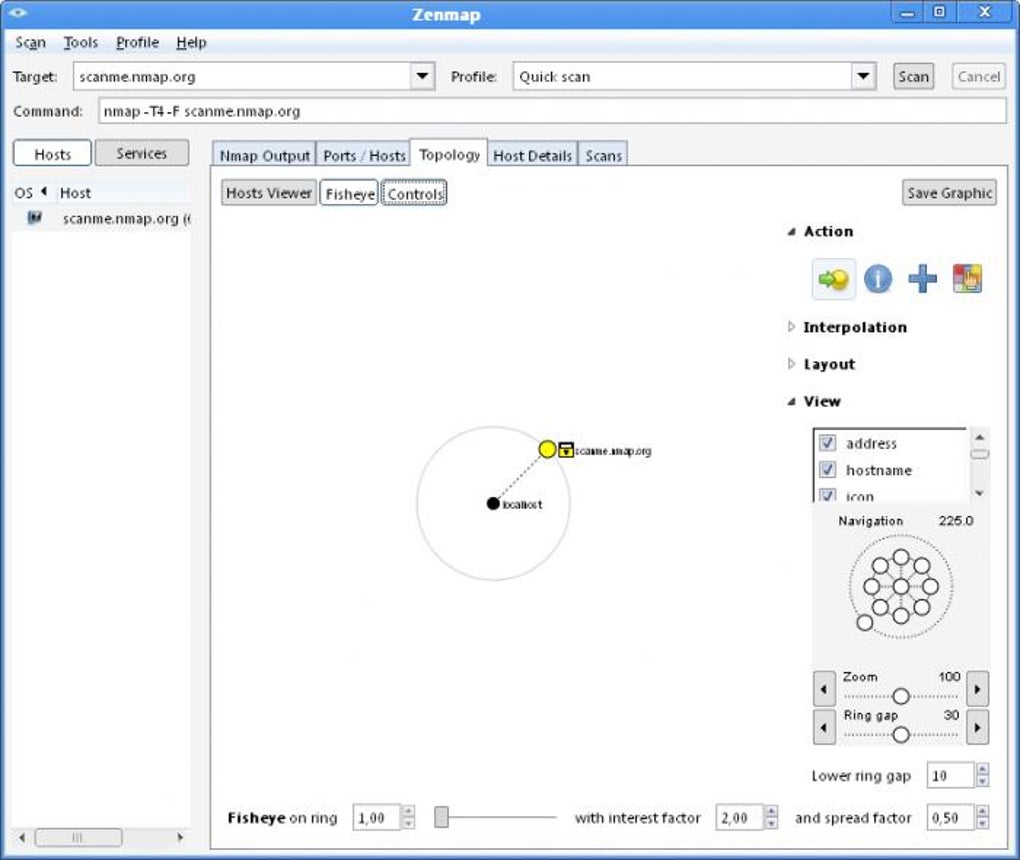This screenshot has height=860, width=1020.
Task: Click the black localhost node
Action: point(493,504)
